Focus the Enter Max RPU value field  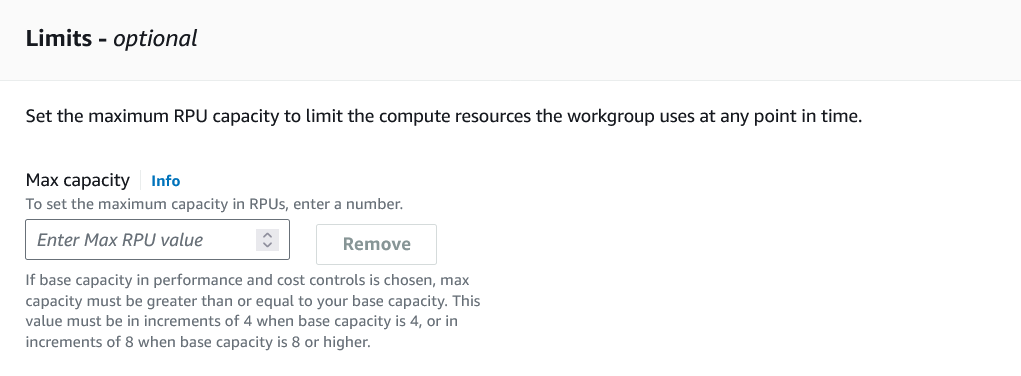pos(158,240)
